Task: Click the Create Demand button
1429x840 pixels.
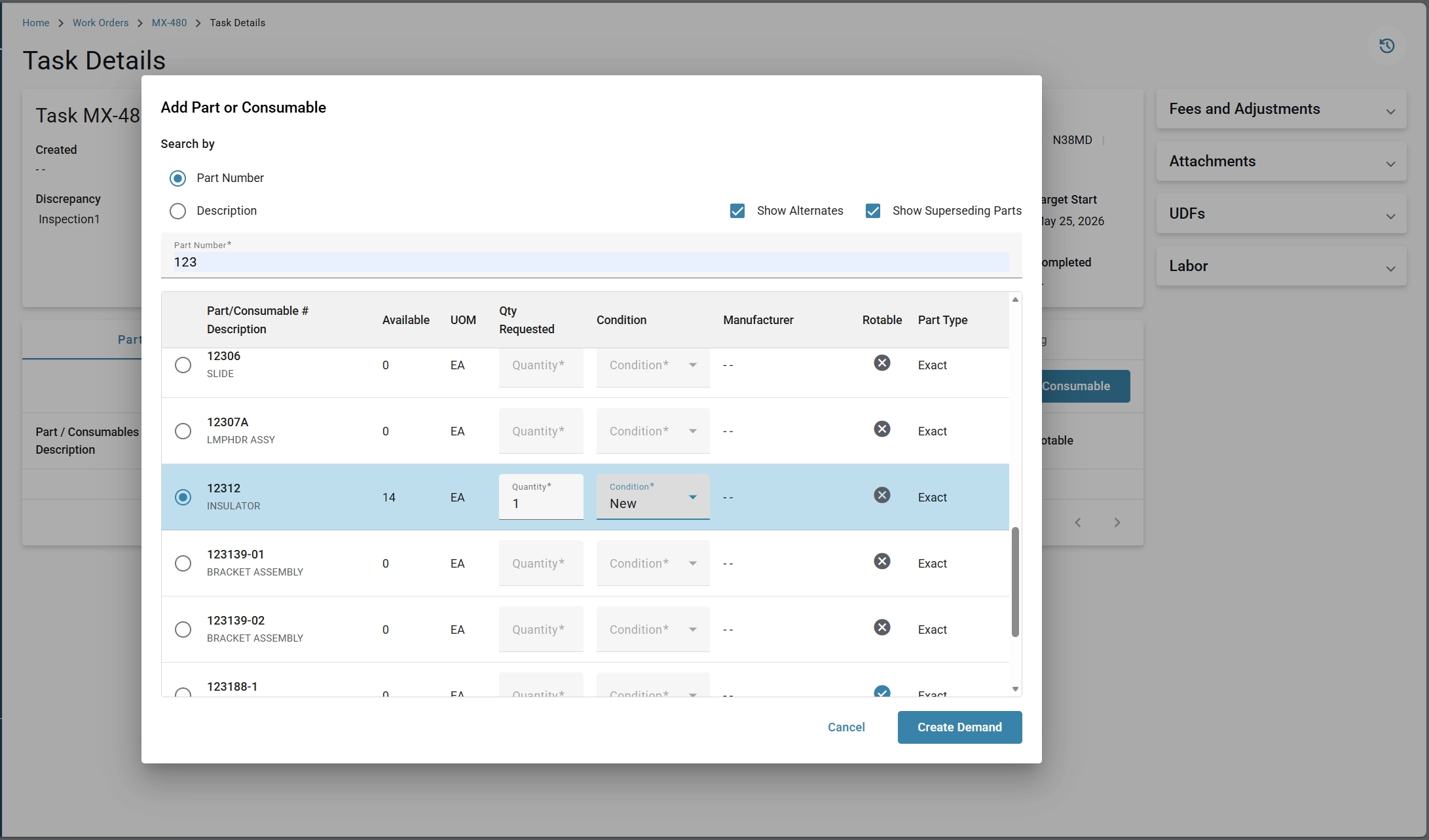Action: [x=959, y=727]
